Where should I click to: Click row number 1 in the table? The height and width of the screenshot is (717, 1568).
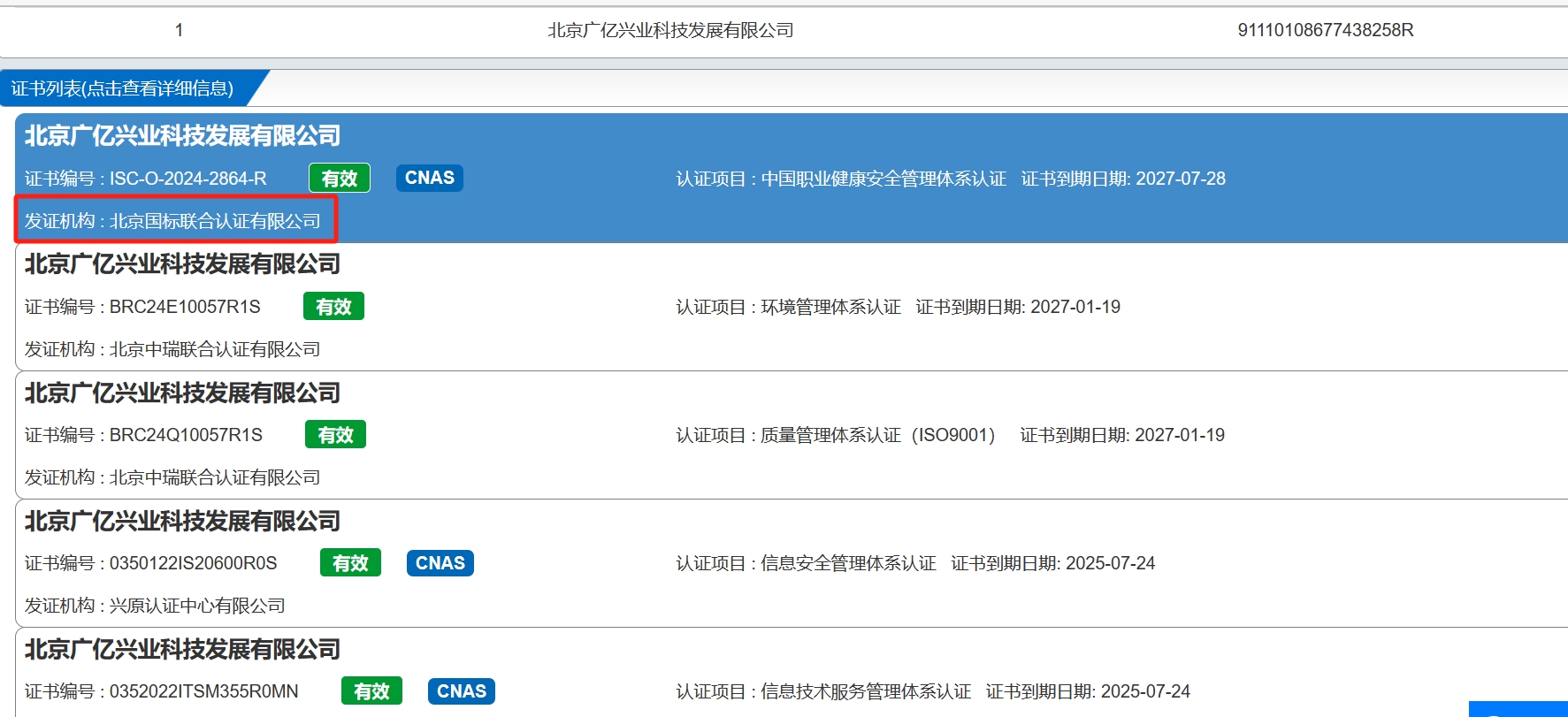coord(179,30)
